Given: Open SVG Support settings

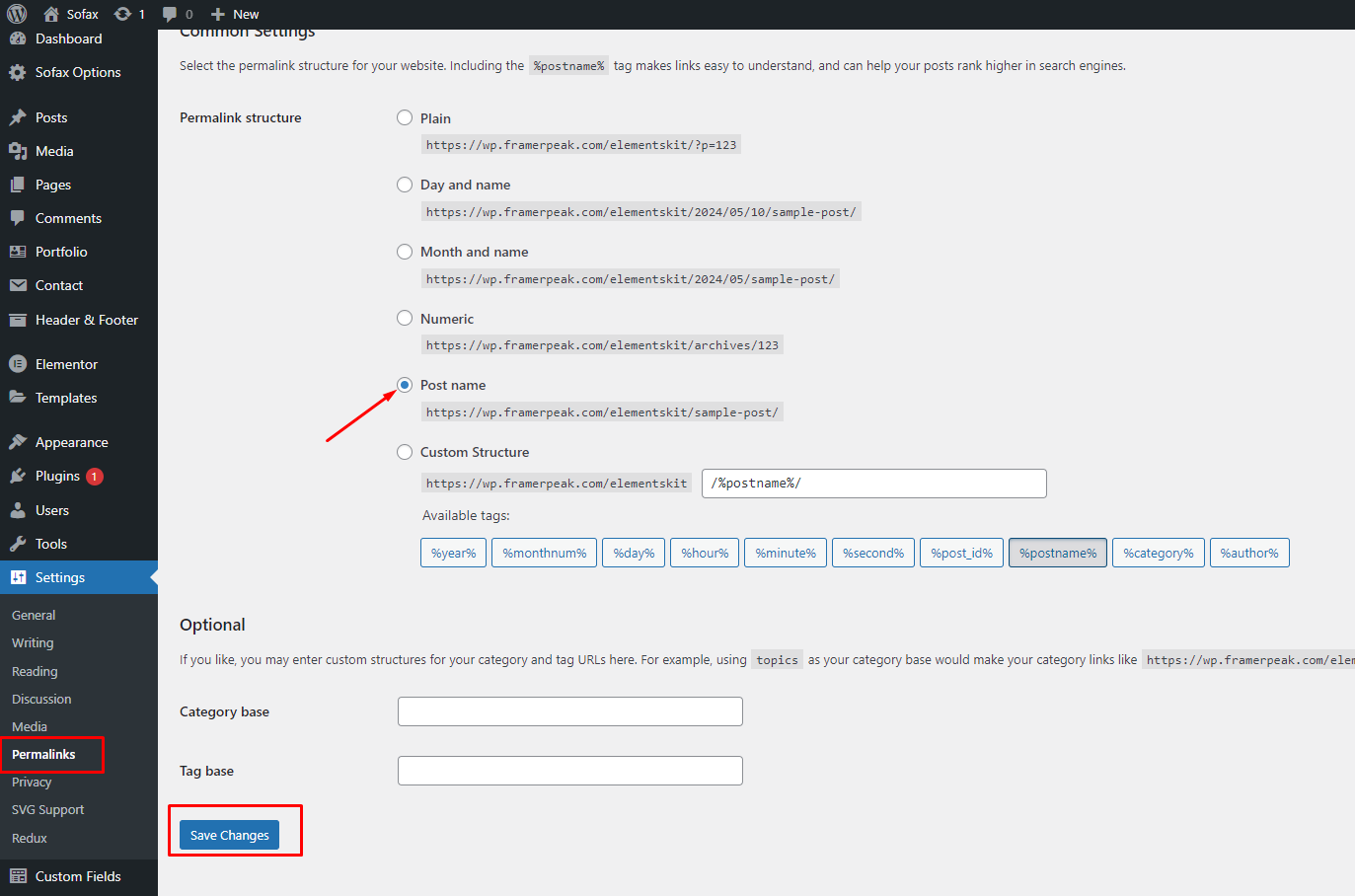Looking at the screenshot, I should click(x=47, y=809).
